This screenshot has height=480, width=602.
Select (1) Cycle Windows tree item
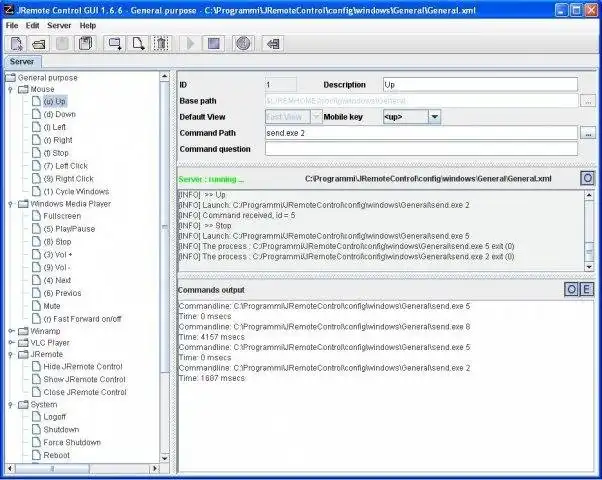pyautogui.click(x=76, y=191)
